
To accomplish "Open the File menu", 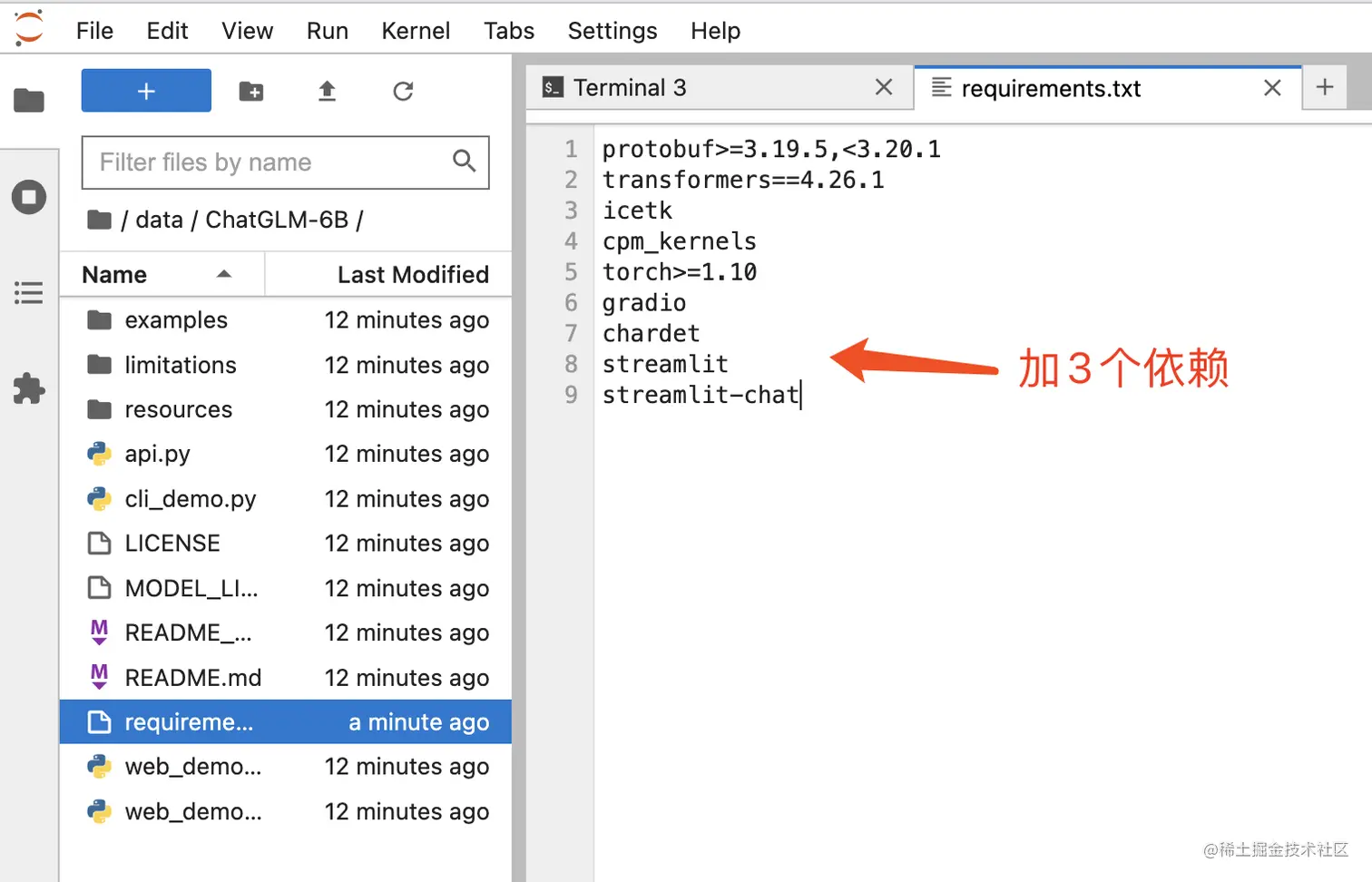I will (94, 31).
